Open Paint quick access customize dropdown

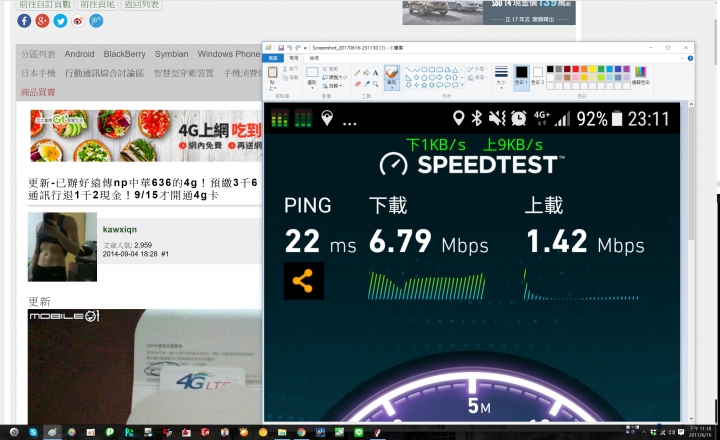point(305,48)
